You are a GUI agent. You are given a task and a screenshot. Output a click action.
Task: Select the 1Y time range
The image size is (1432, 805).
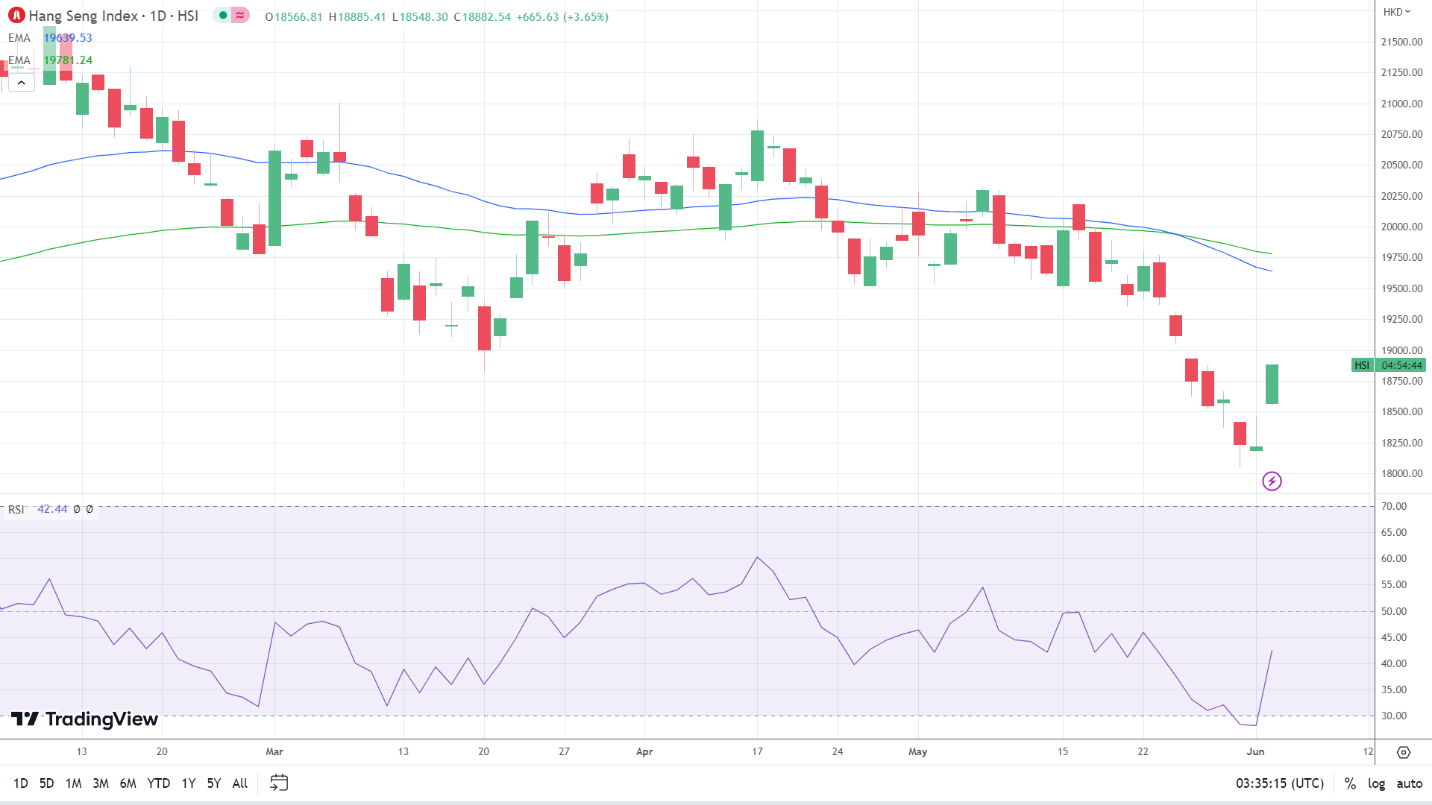pos(188,783)
